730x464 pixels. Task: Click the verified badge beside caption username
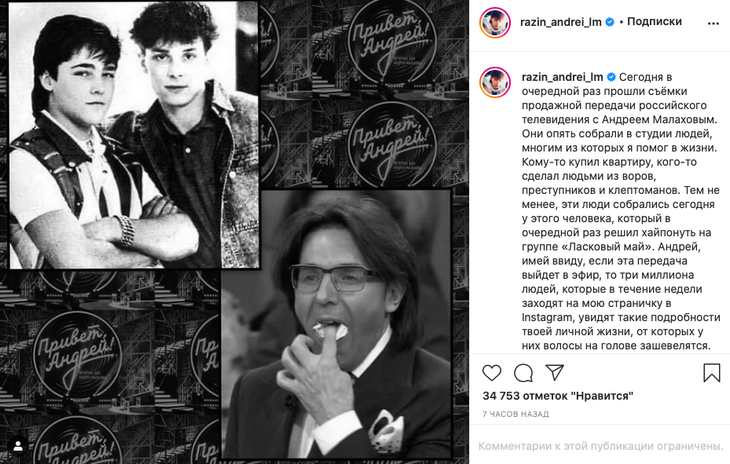click(x=611, y=77)
